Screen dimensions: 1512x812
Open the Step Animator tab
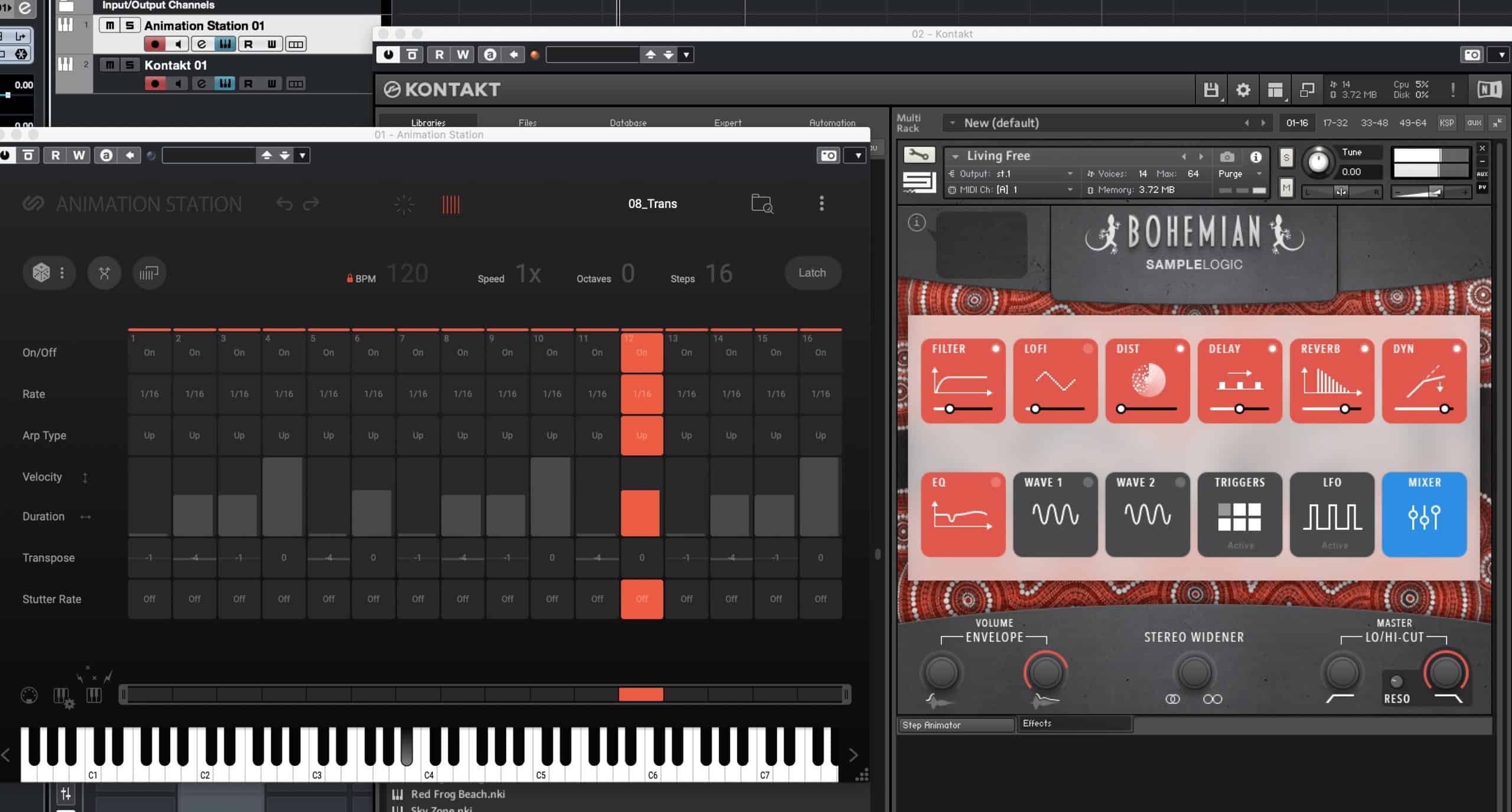coord(955,725)
